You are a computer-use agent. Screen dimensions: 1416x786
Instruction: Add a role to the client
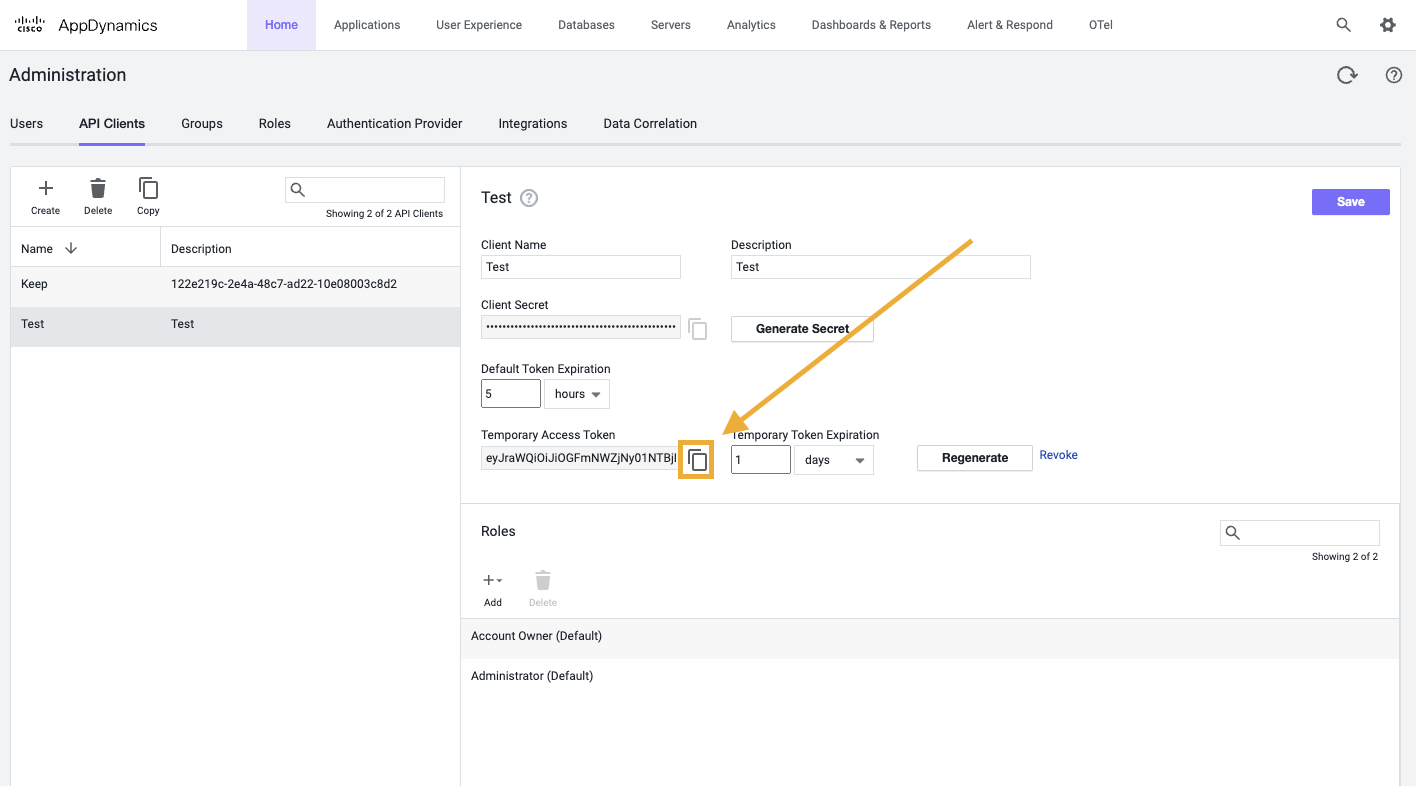pyautogui.click(x=493, y=589)
